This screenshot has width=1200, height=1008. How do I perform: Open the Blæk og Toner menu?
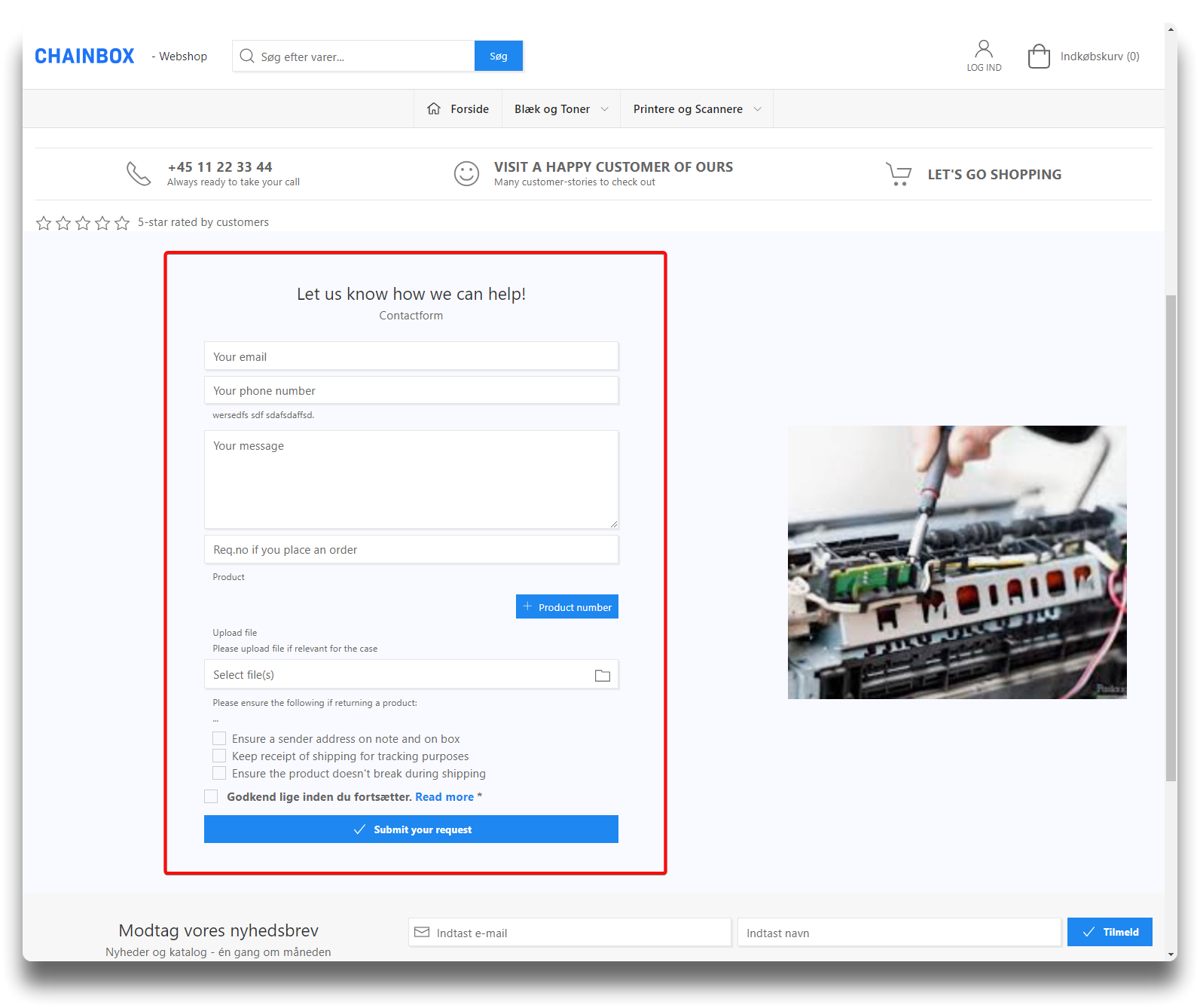coord(552,109)
